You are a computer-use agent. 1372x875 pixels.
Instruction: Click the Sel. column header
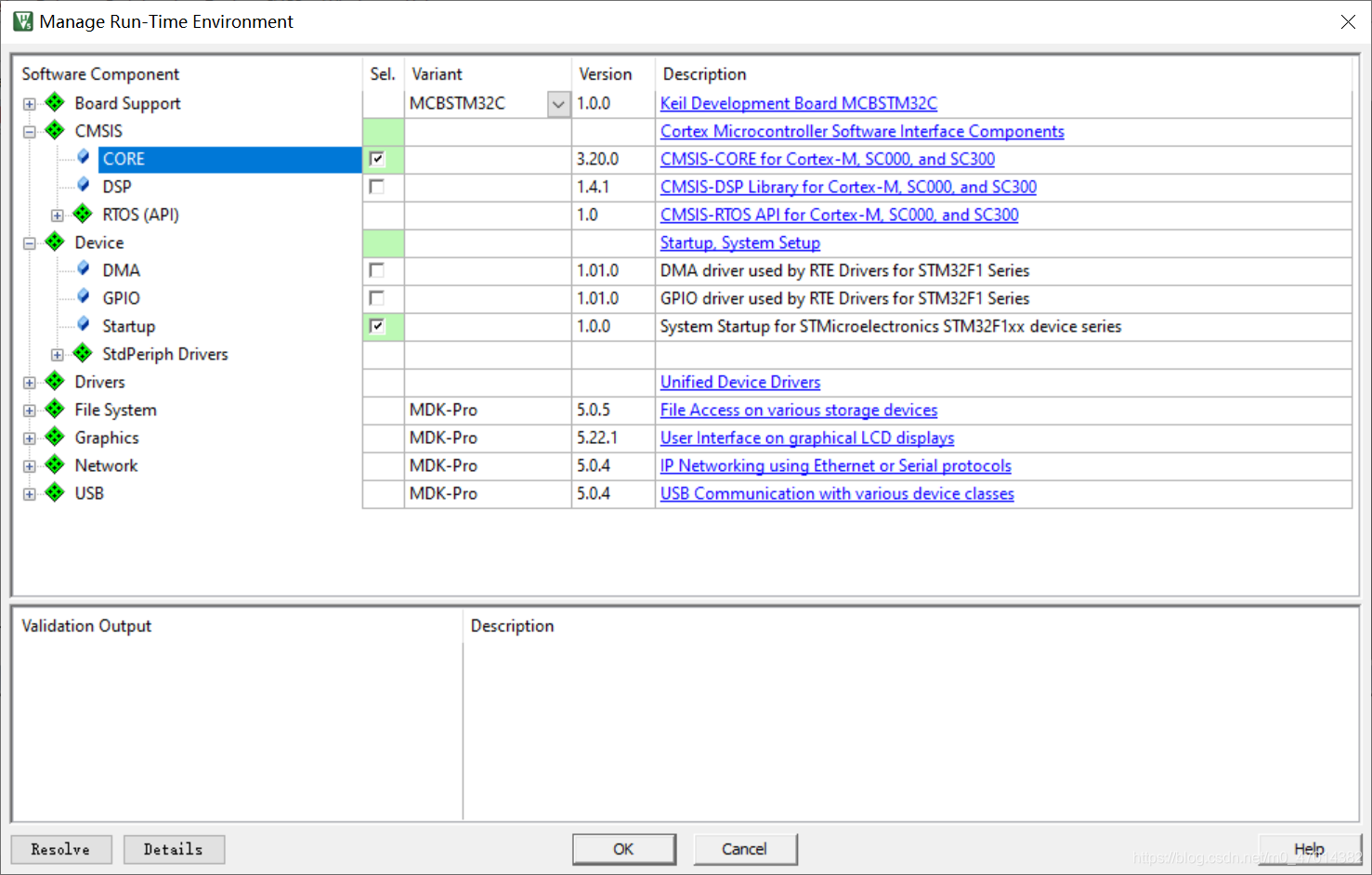[x=383, y=74]
